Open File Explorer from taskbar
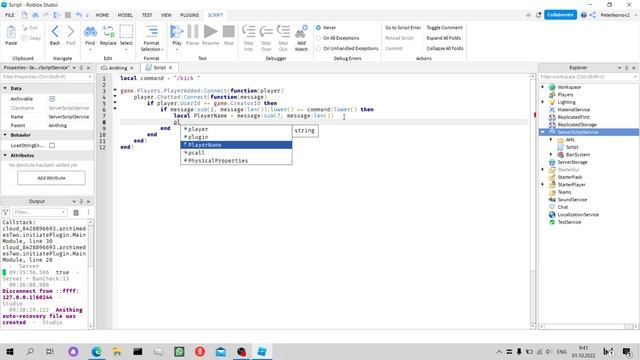Image resolution: width=640 pixels, height=360 pixels. [117, 351]
